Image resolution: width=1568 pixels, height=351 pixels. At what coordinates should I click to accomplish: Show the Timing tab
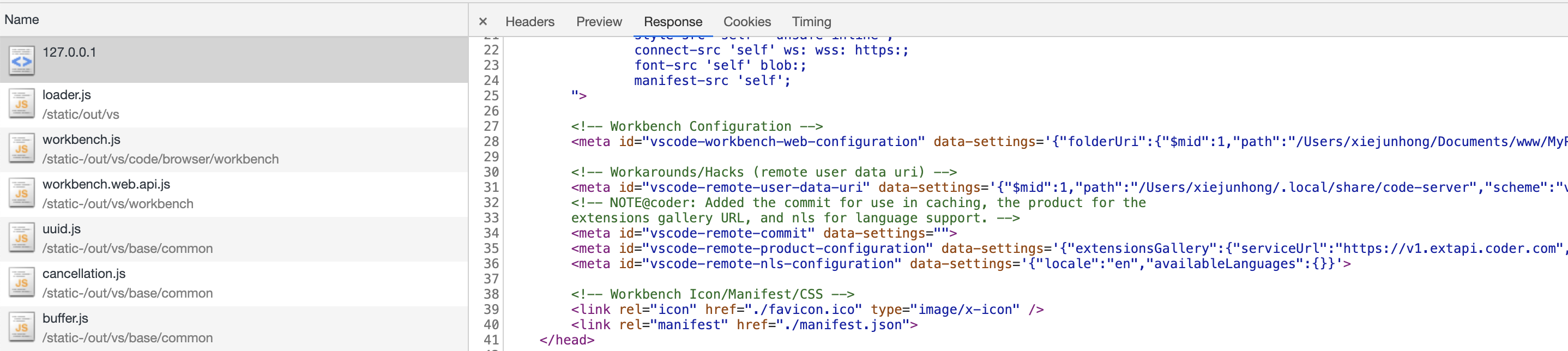(x=811, y=22)
